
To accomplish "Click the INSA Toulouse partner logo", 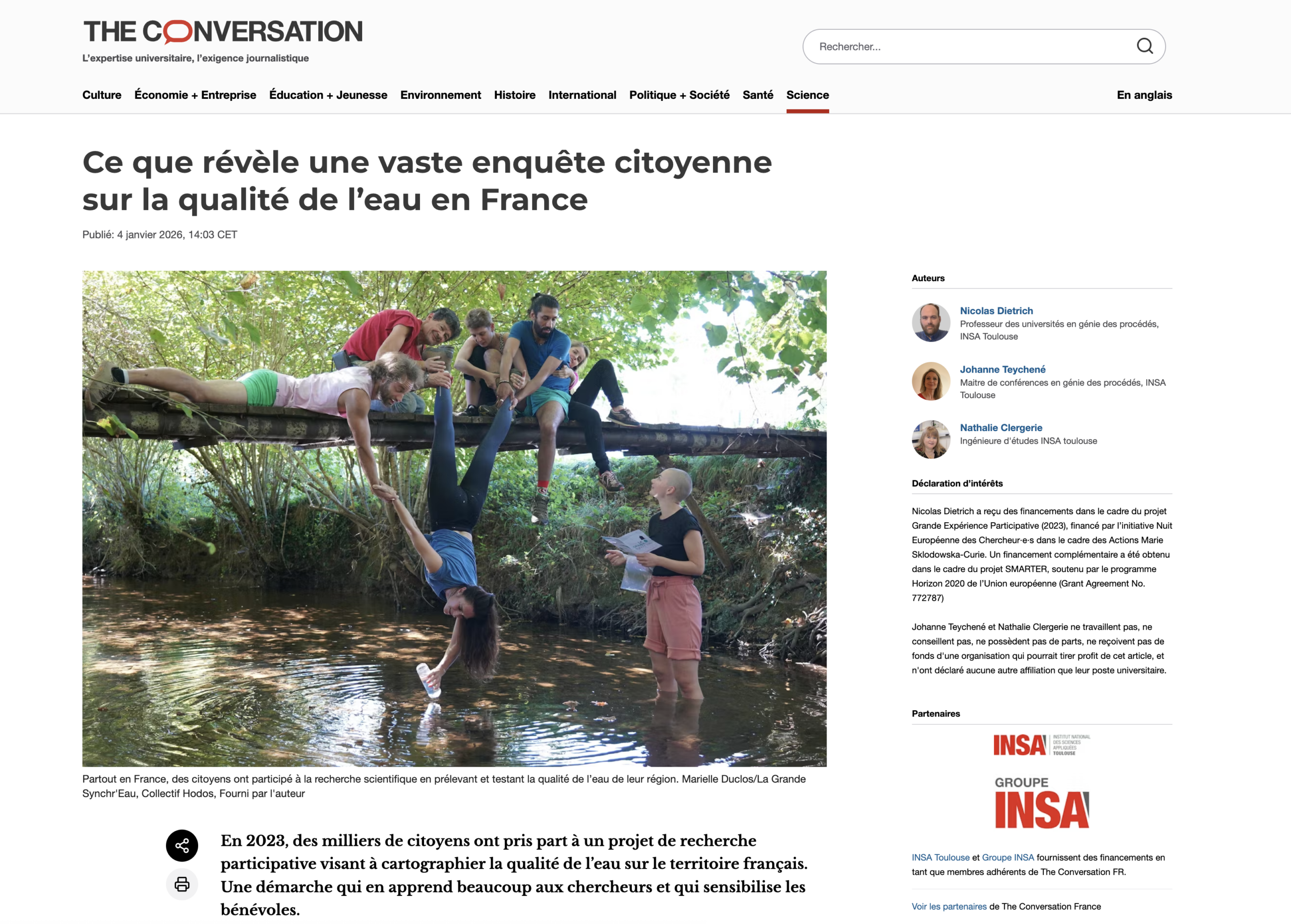I will (1042, 745).
